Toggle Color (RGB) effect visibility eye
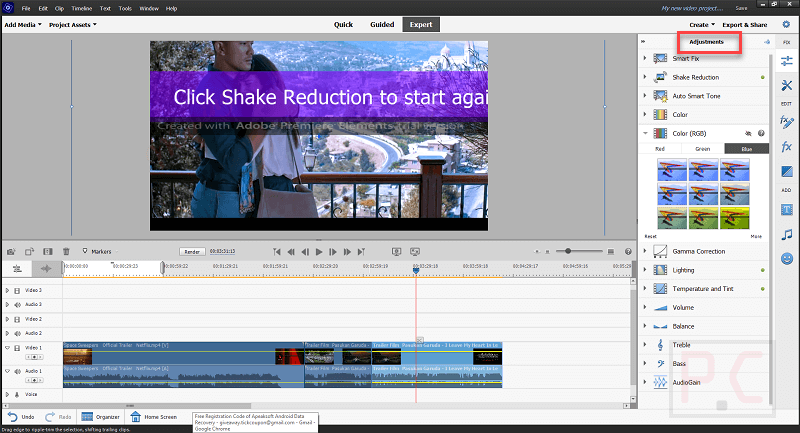 (x=748, y=133)
